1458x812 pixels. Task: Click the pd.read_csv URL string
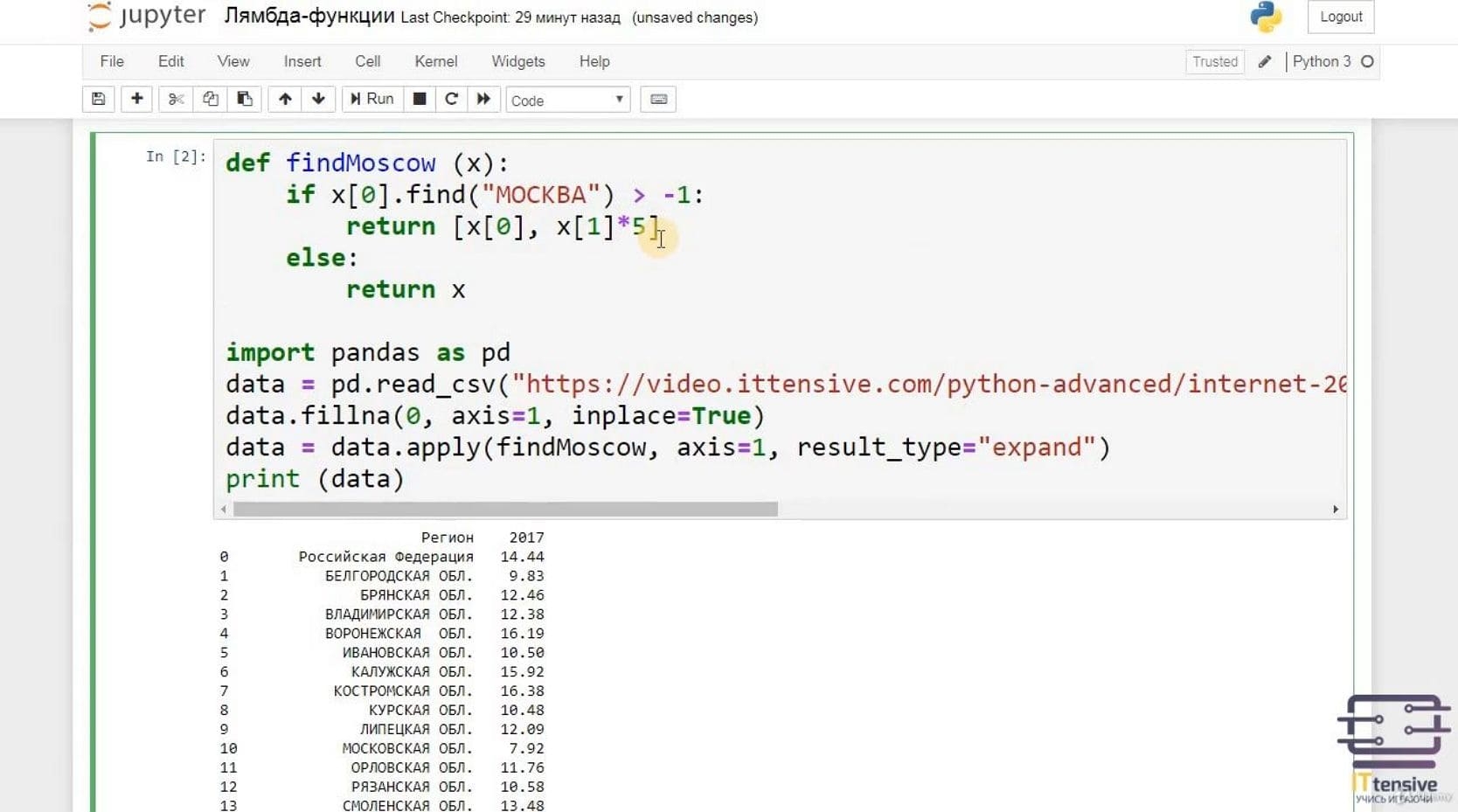tap(928, 384)
